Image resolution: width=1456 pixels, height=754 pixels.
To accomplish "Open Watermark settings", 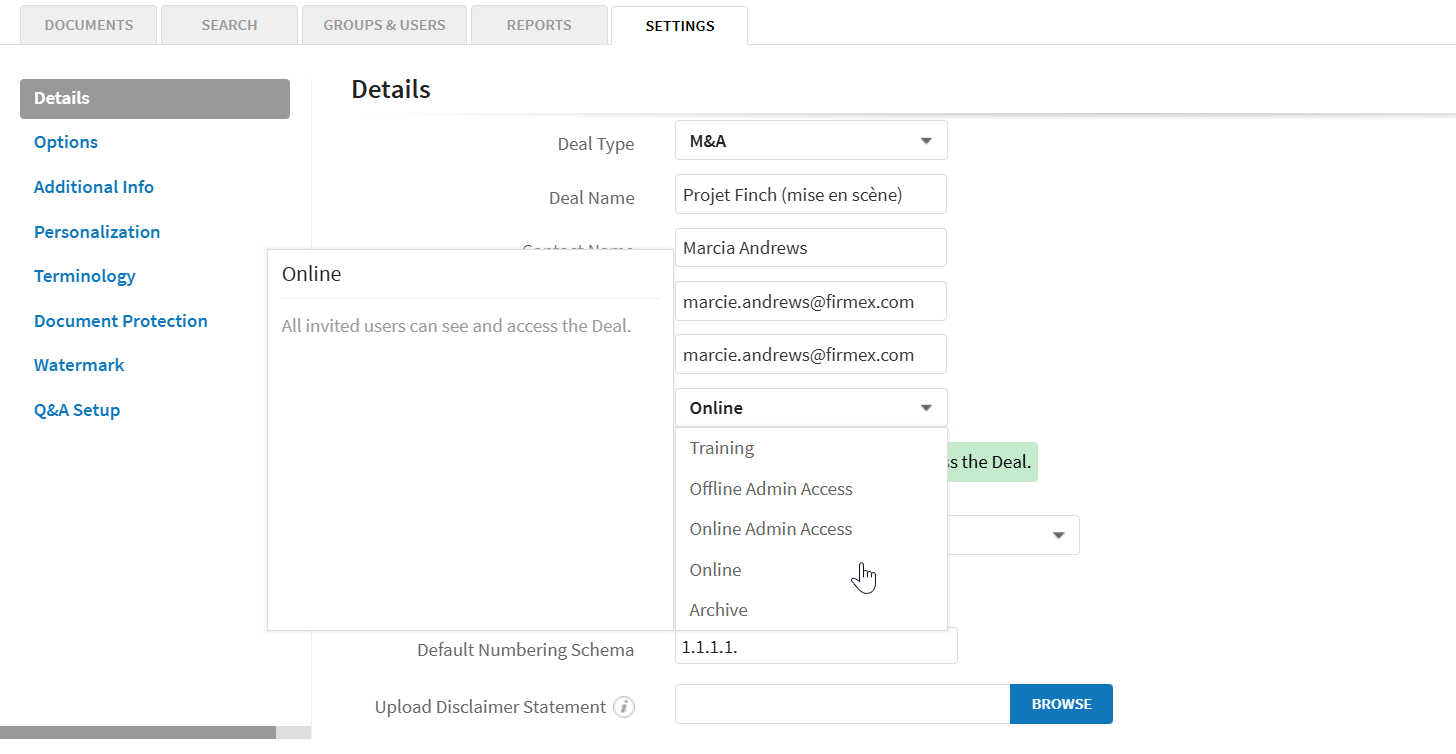I will coord(79,365).
